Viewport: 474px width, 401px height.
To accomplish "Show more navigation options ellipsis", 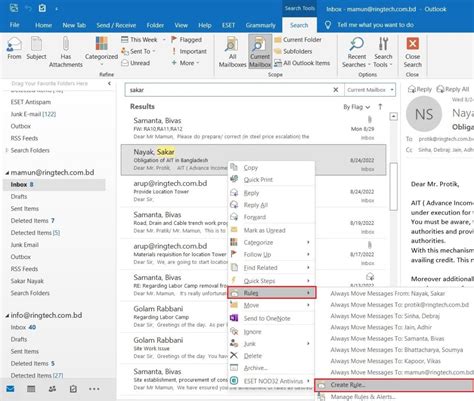I will [94, 389].
